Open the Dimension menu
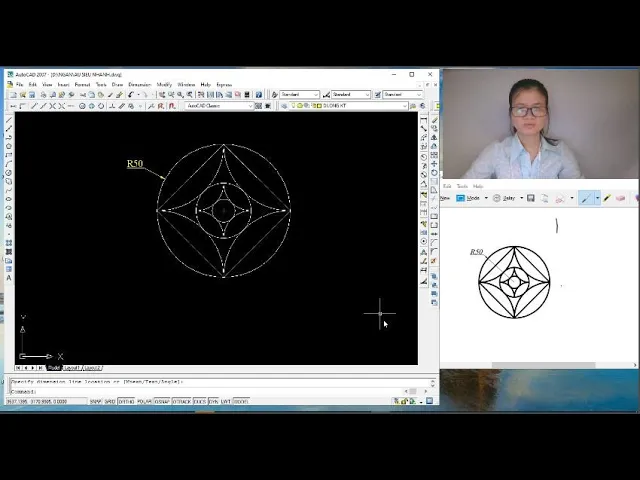 tap(139, 85)
